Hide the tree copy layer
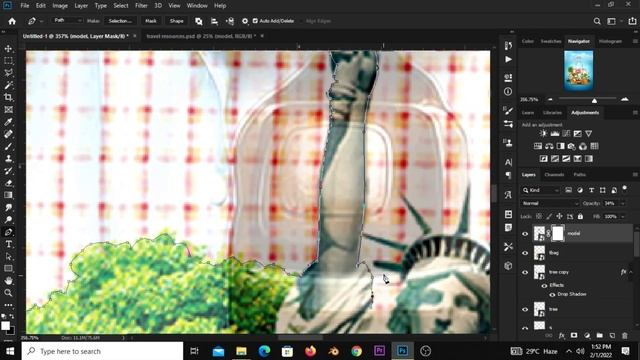Image resolution: width=640 pixels, height=360 pixels. [x=525, y=272]
